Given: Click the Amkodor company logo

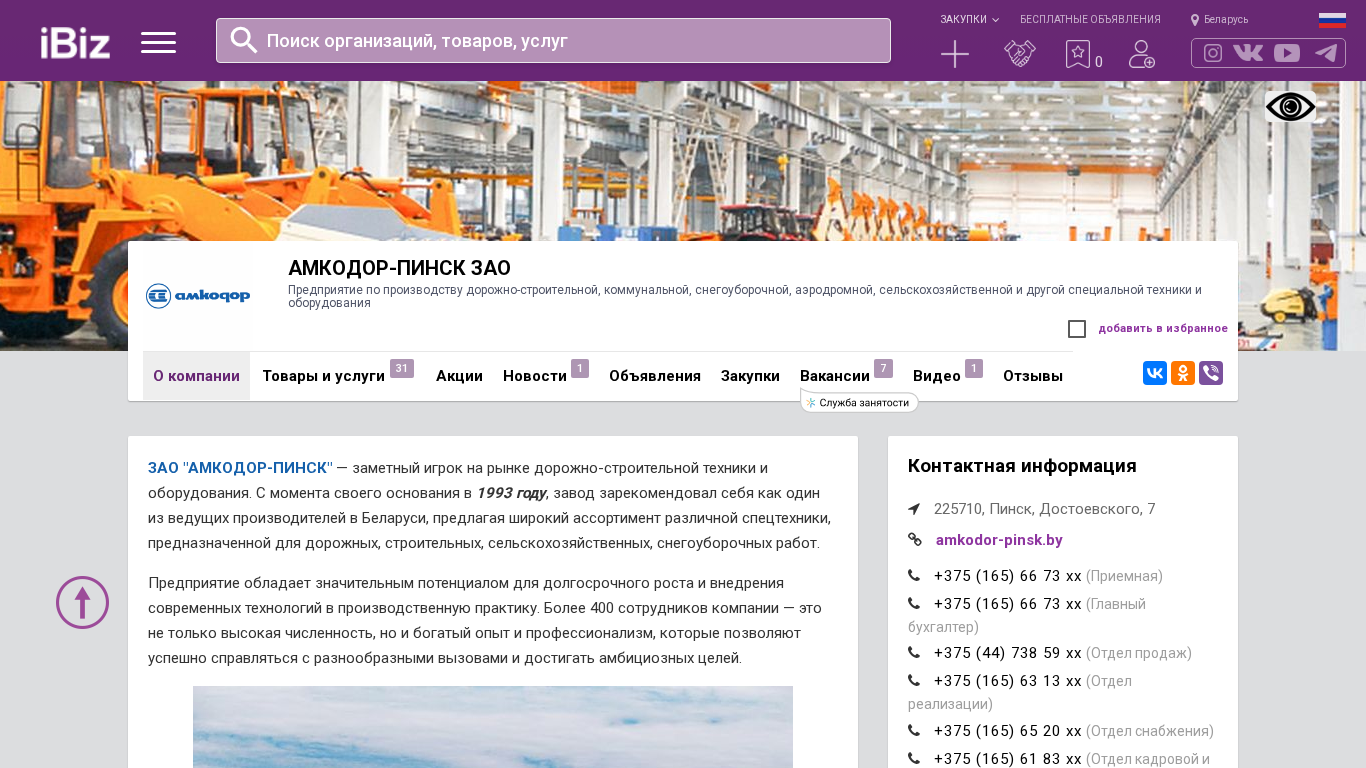Looking at the screenshot, I should click(198, 295).
